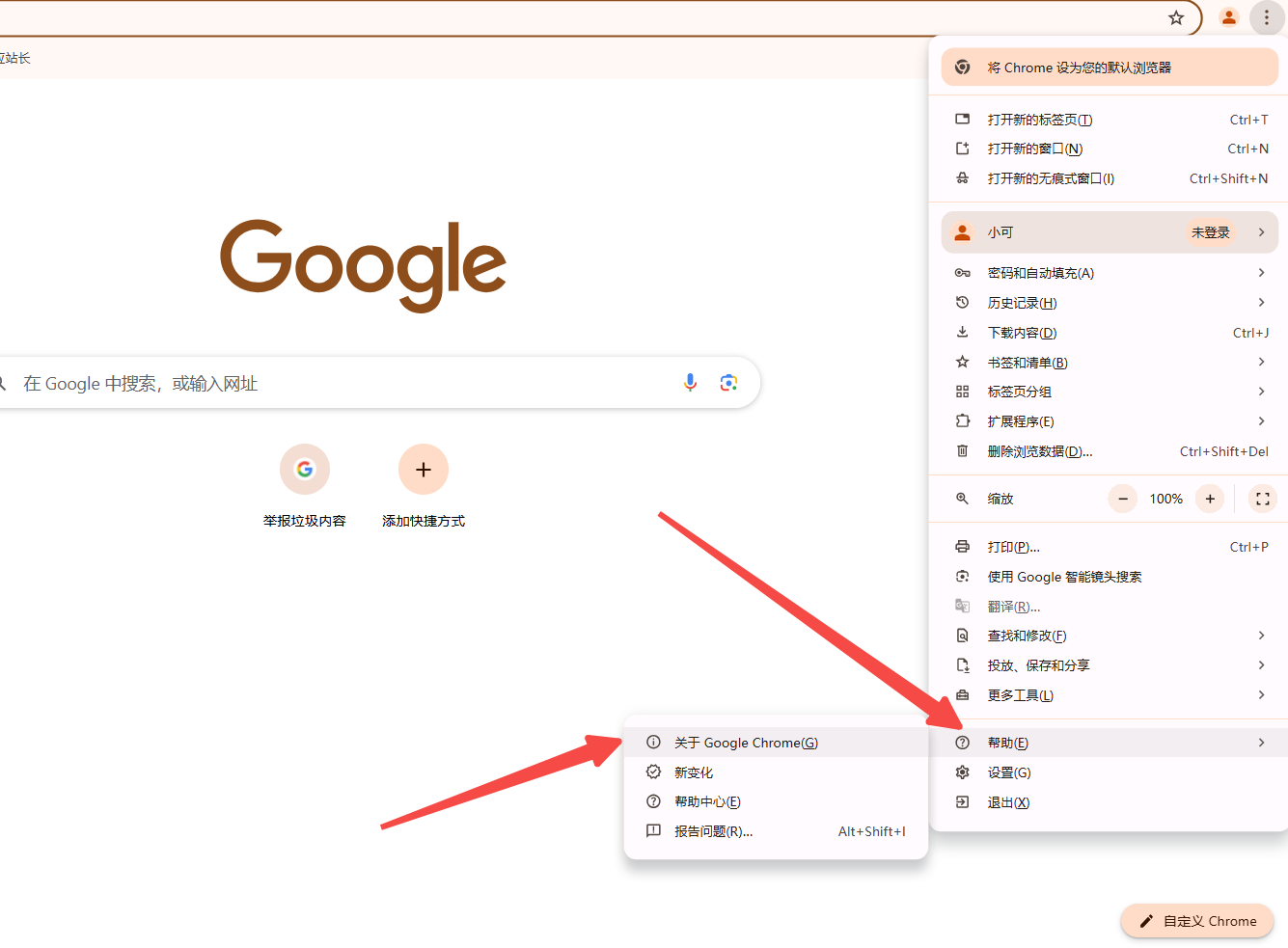Screen dimensions: 1288x948
Task: Start voice search with the microphone icon
Action: tap(690, 383)
